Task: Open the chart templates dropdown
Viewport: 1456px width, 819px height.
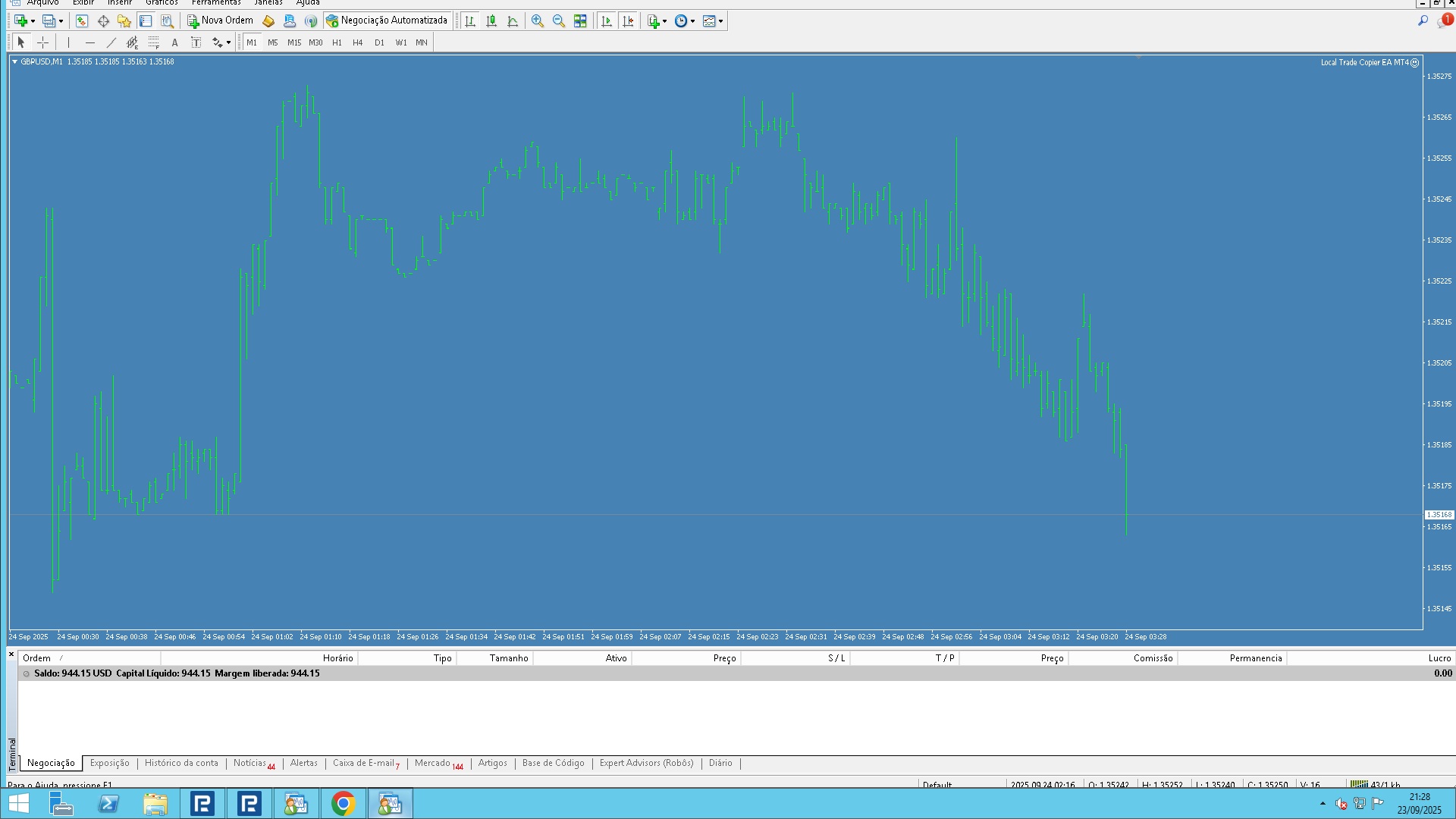Action: 720,21
